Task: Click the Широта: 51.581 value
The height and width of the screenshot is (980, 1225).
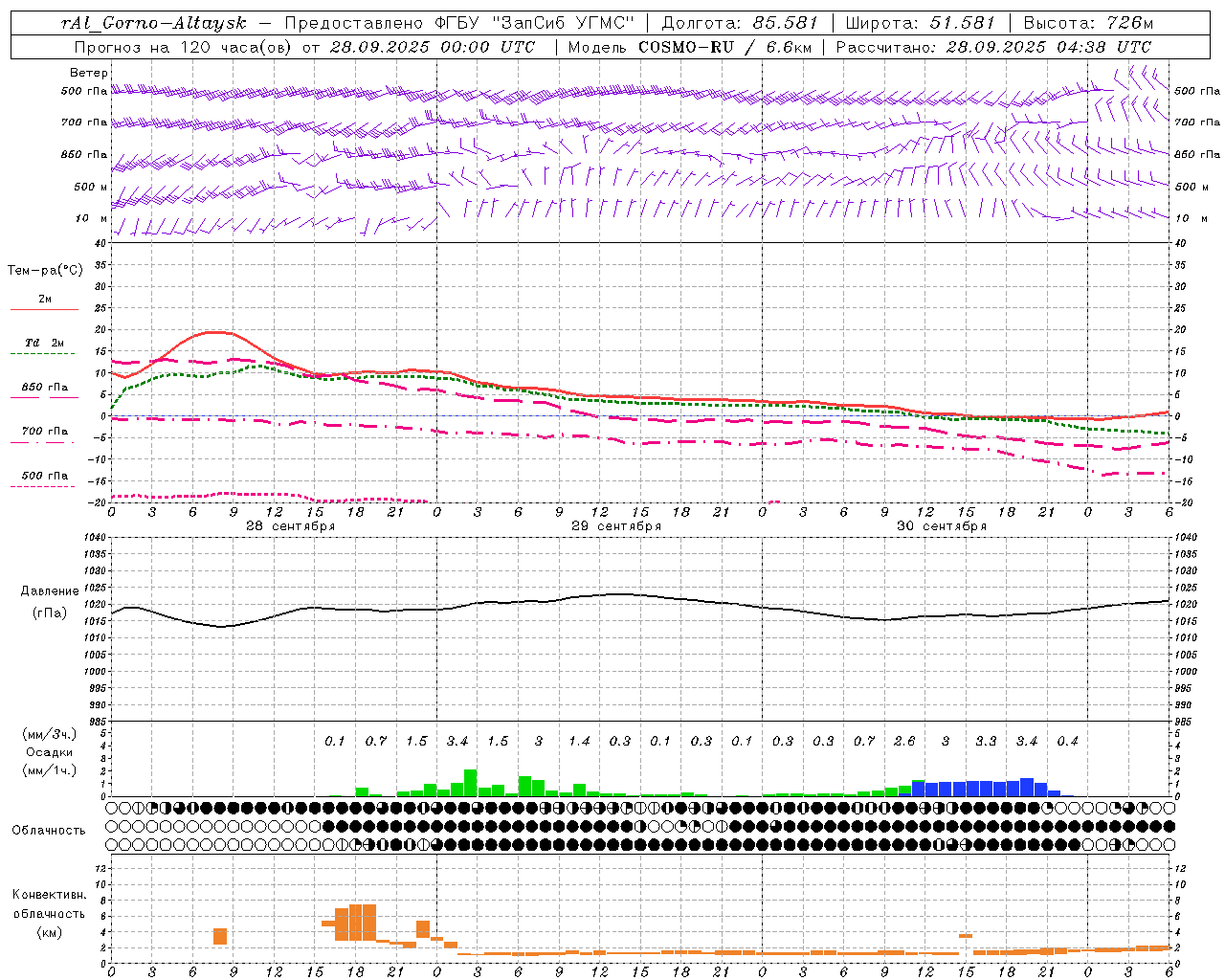Action: pos(920,23)
